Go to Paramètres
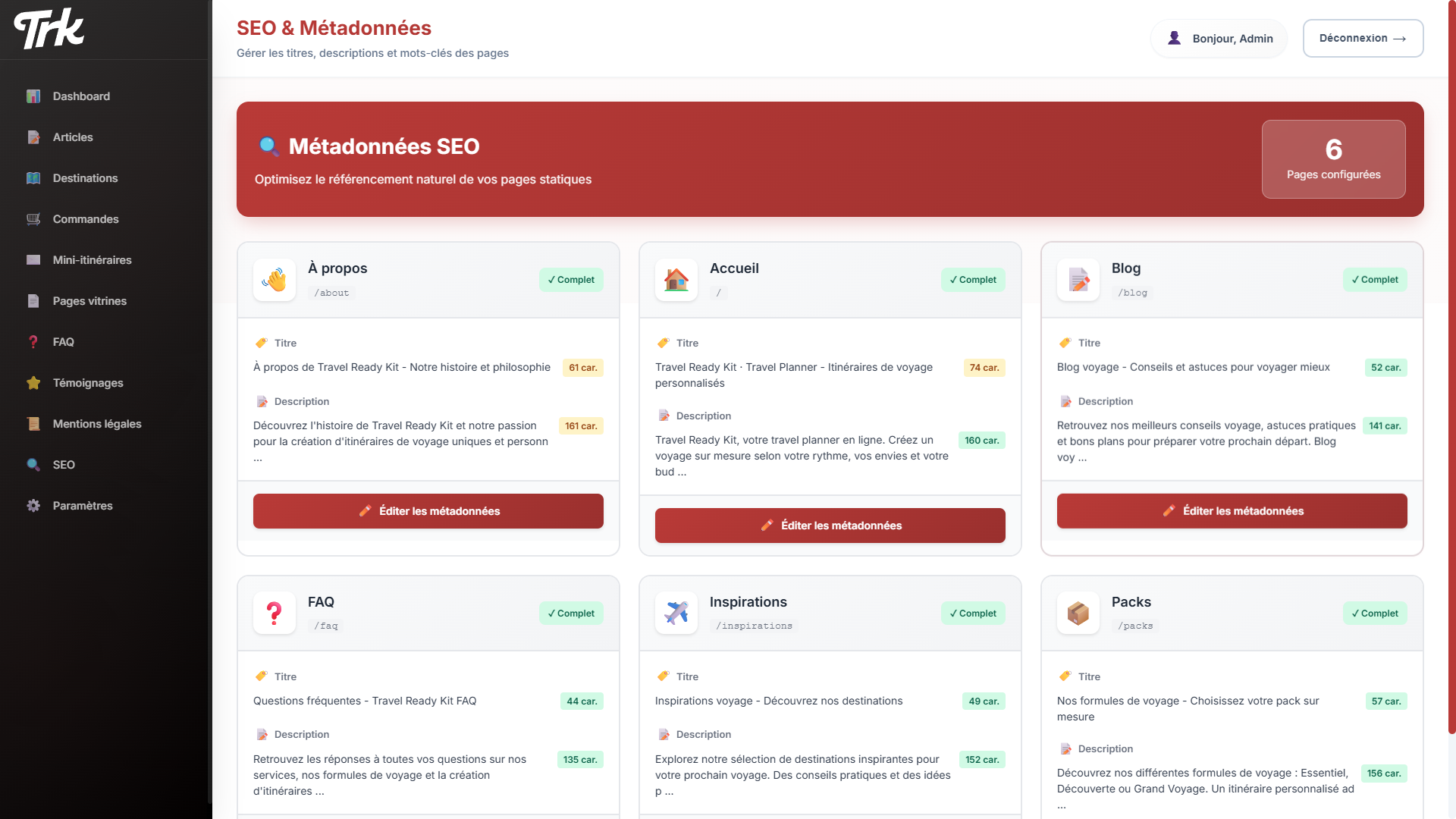This screenshot has height=819, width=1456. pyautogui.click(x=105, y=506)
